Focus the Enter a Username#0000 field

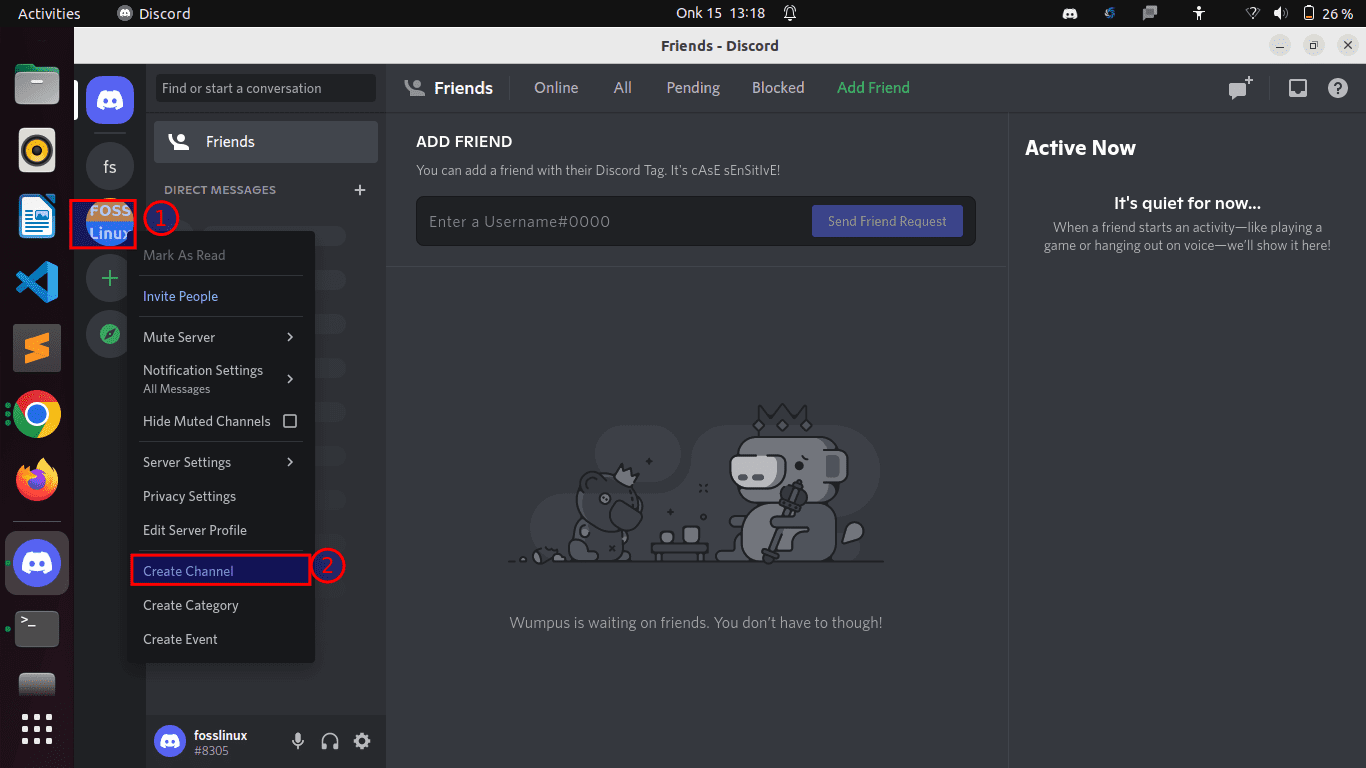click(x=612, y=221)
